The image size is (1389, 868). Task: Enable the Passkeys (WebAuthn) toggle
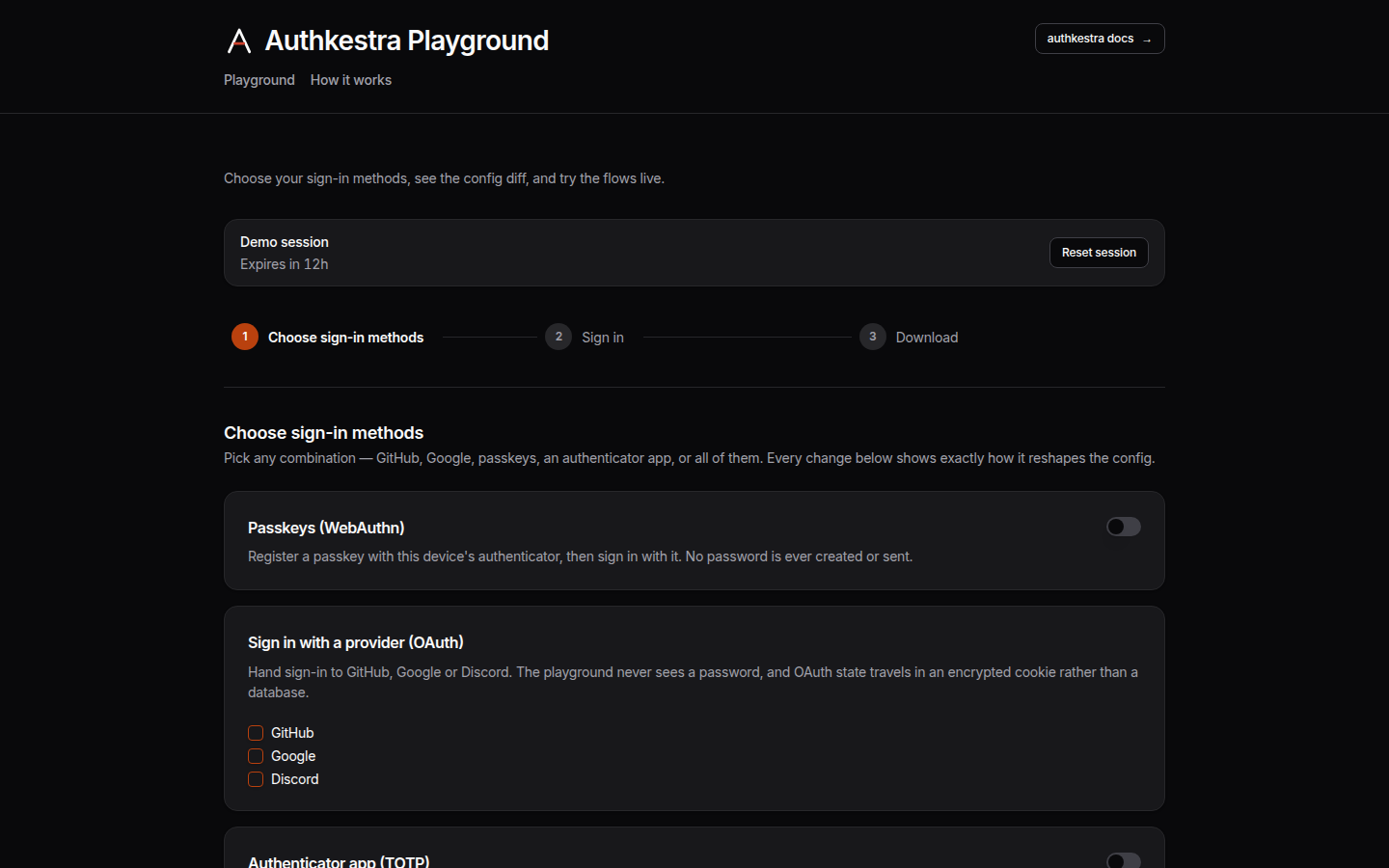point(1124,527)
